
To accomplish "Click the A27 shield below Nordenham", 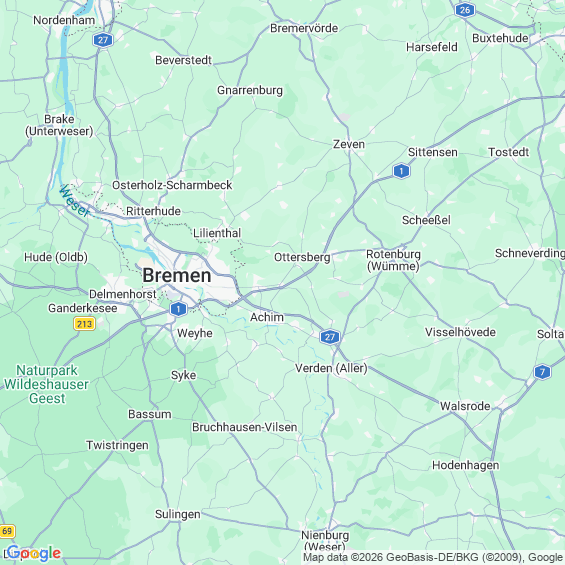I will pyautogui.click(x=103, y=40).
